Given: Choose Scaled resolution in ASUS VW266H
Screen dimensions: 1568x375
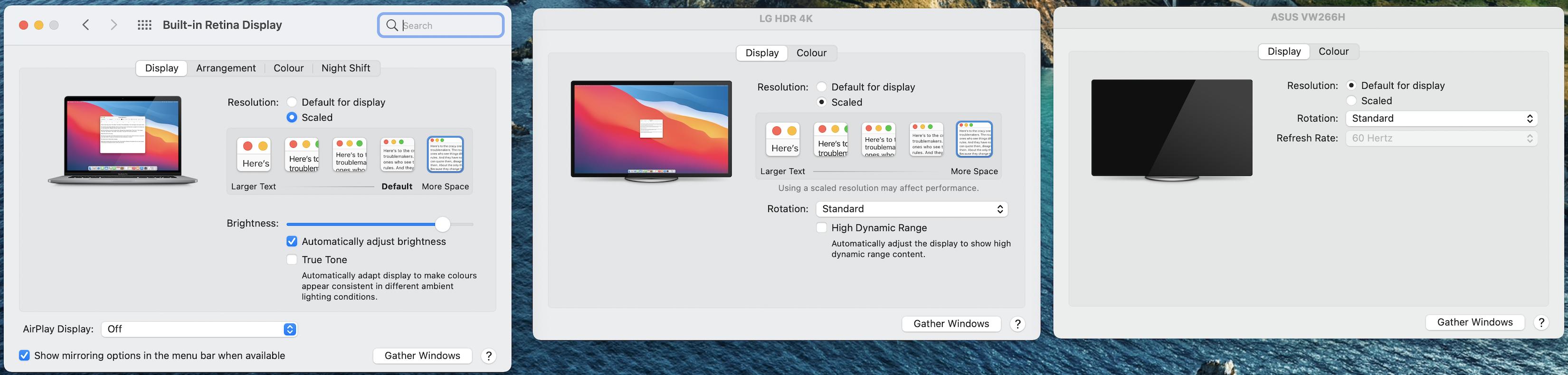Looking at the screenshot, I should coord(1351,101).
